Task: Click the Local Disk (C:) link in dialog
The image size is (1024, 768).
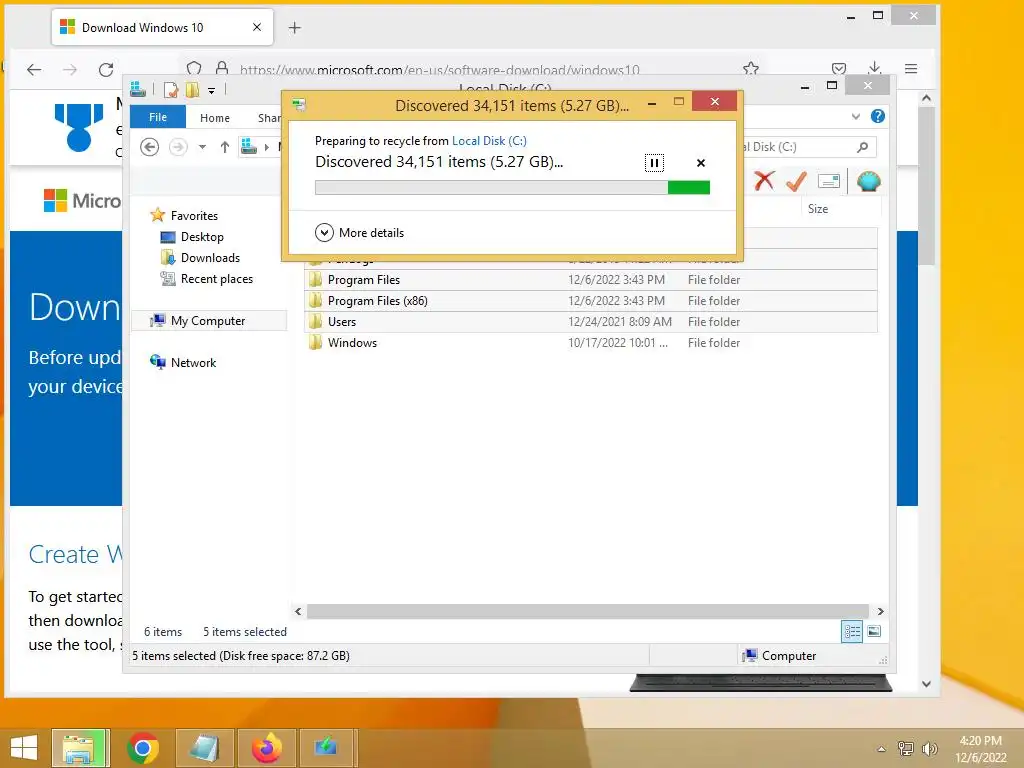Action: (489, 140)
